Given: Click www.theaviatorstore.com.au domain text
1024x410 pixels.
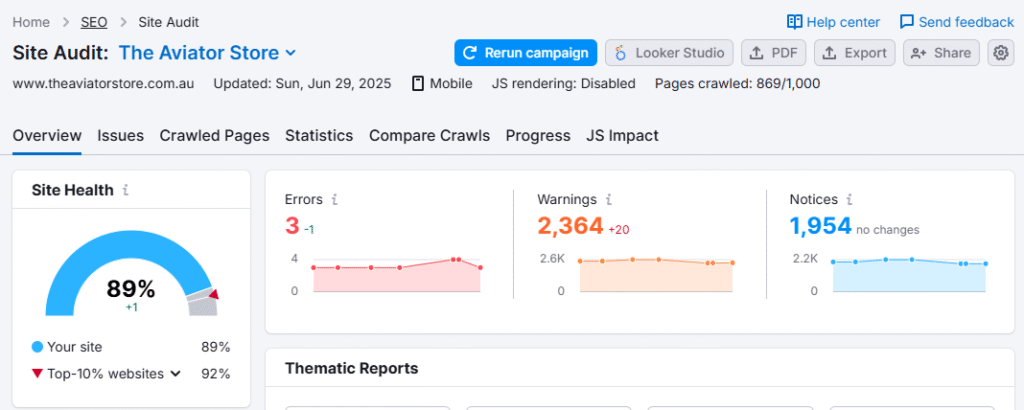Looking at the screenshot, I should click(103, 84).
